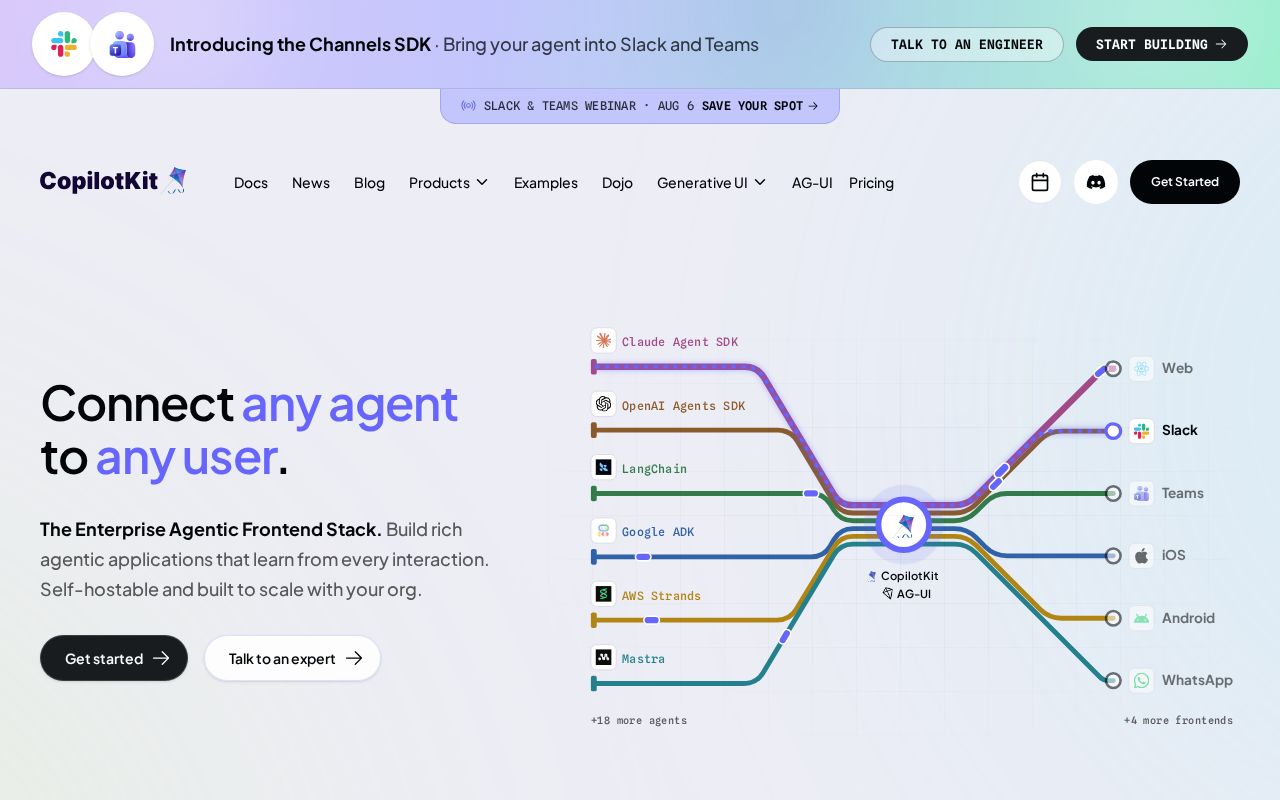
Task: Open the Pricing page
Action: (x=871, y=183)
